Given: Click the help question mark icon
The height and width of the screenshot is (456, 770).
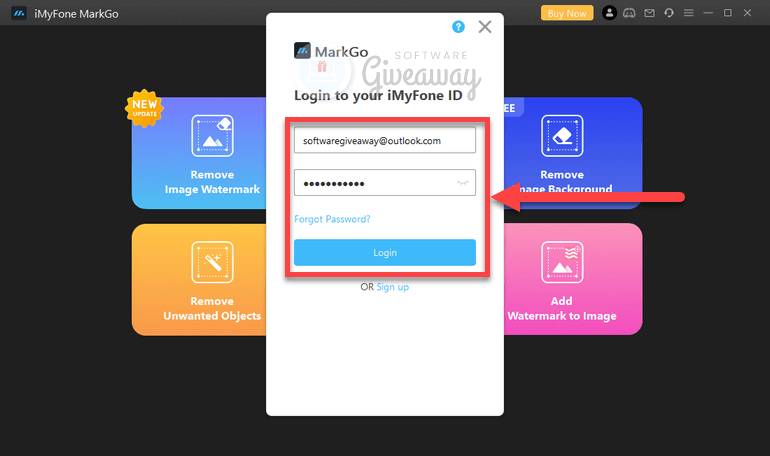Looking at the screenshot, I should coord(458,27).
